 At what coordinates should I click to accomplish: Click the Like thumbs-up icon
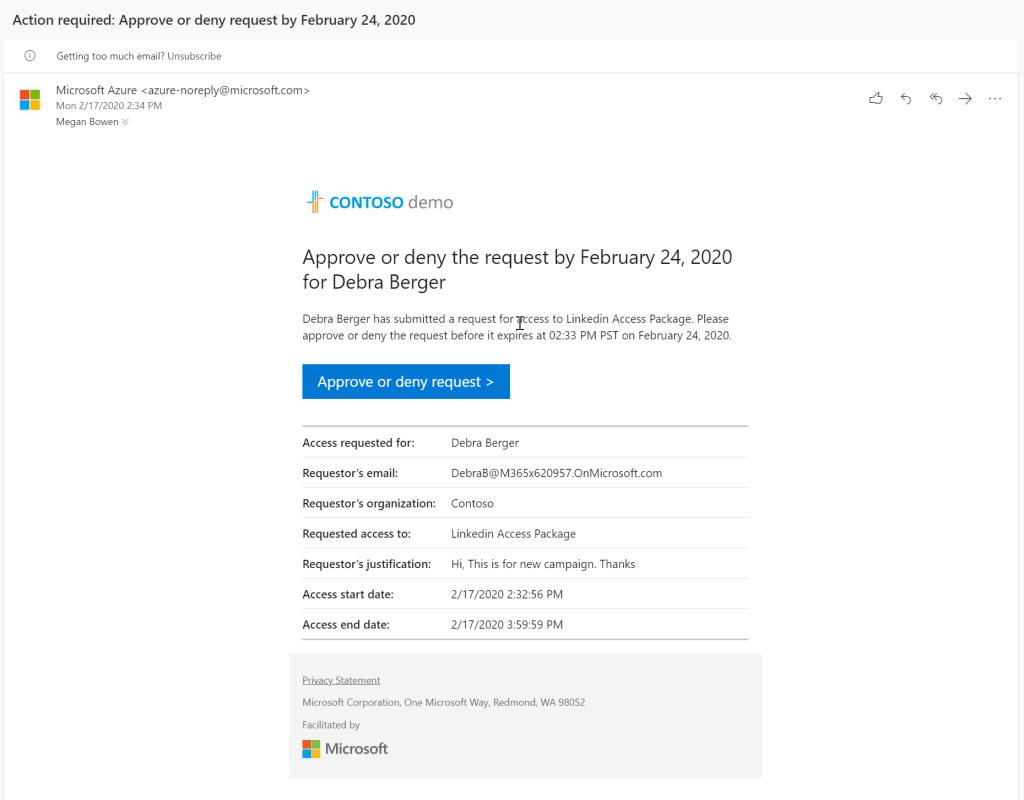(x=876, y=98)
